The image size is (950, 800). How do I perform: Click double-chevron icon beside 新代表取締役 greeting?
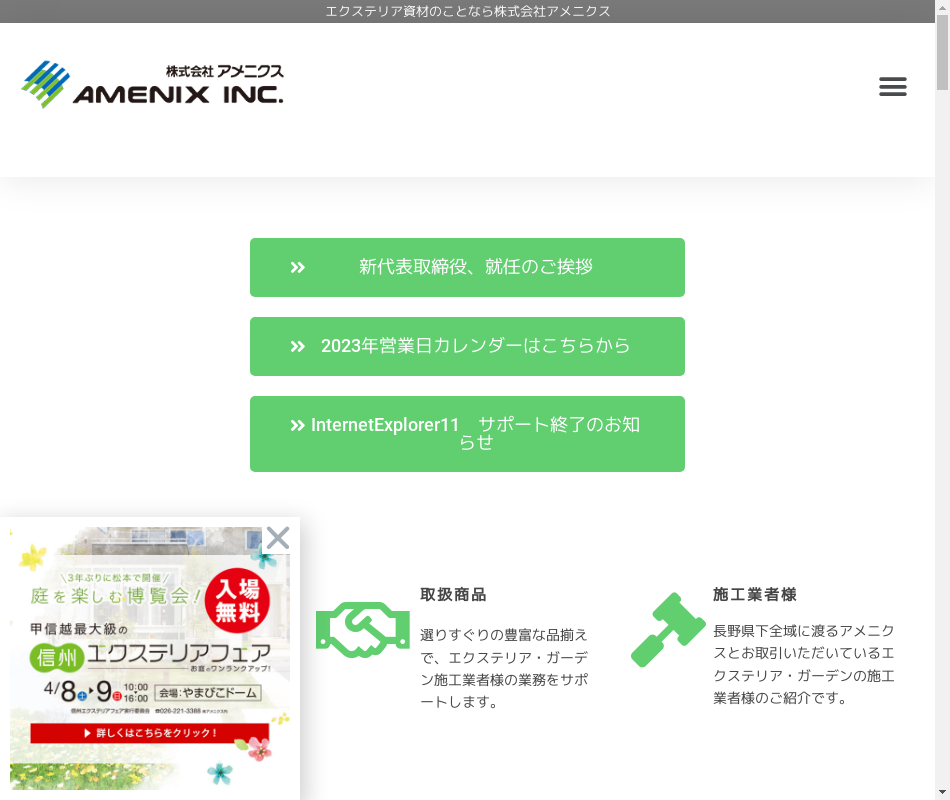298,268
